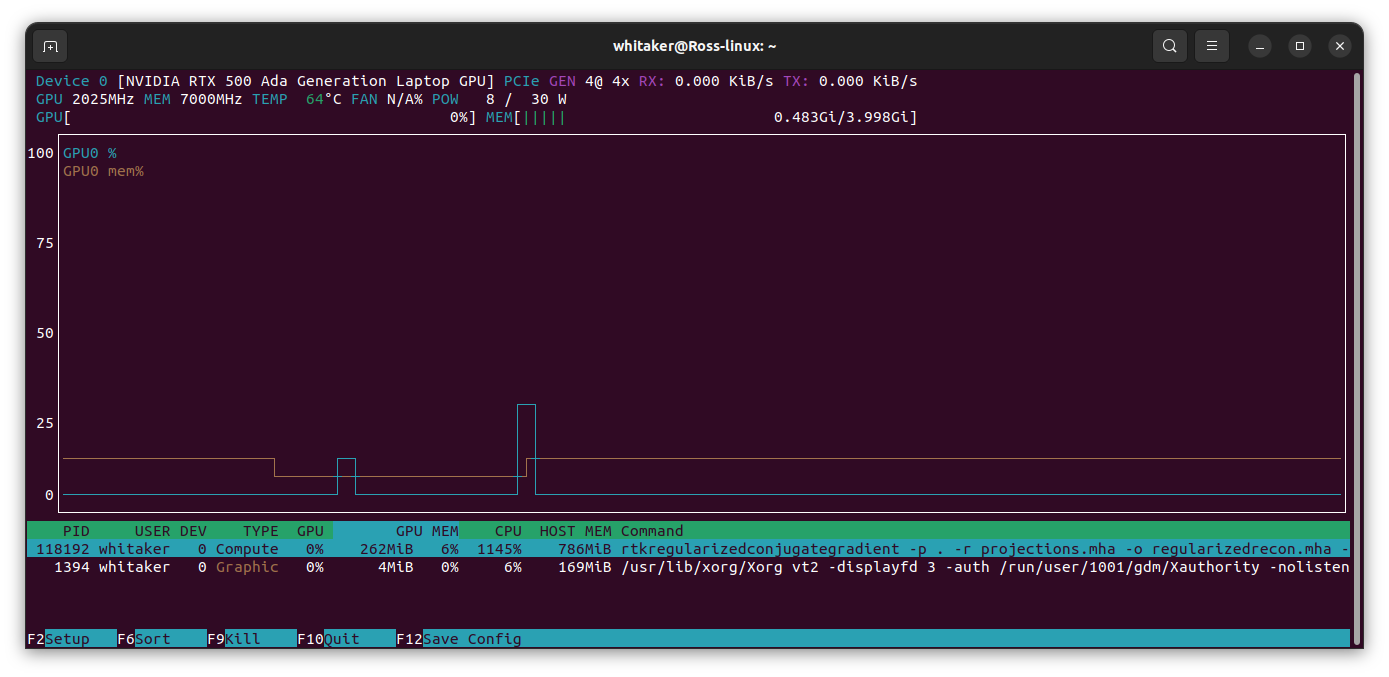Click the HOST MEM column header
Viewport: 1389px width, 677px height.
pos(575,531)
